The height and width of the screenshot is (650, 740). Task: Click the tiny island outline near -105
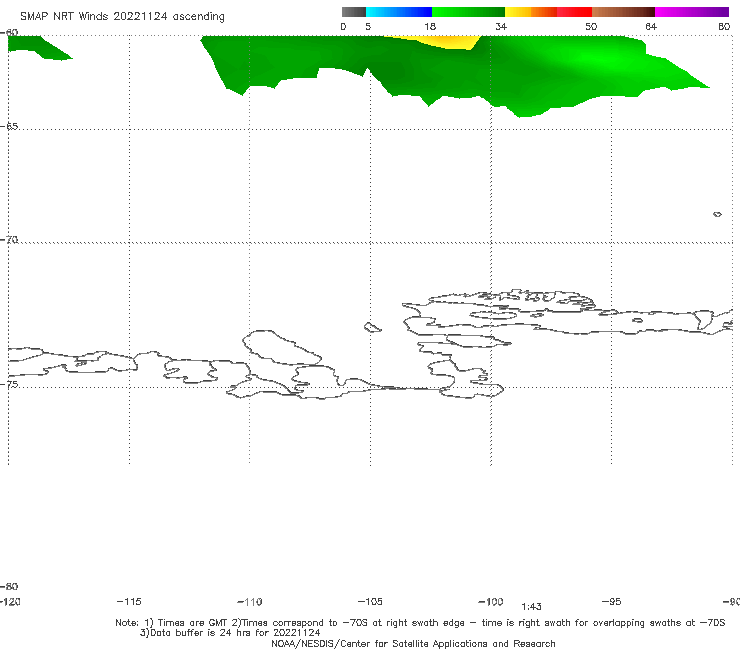pos(372,327)
